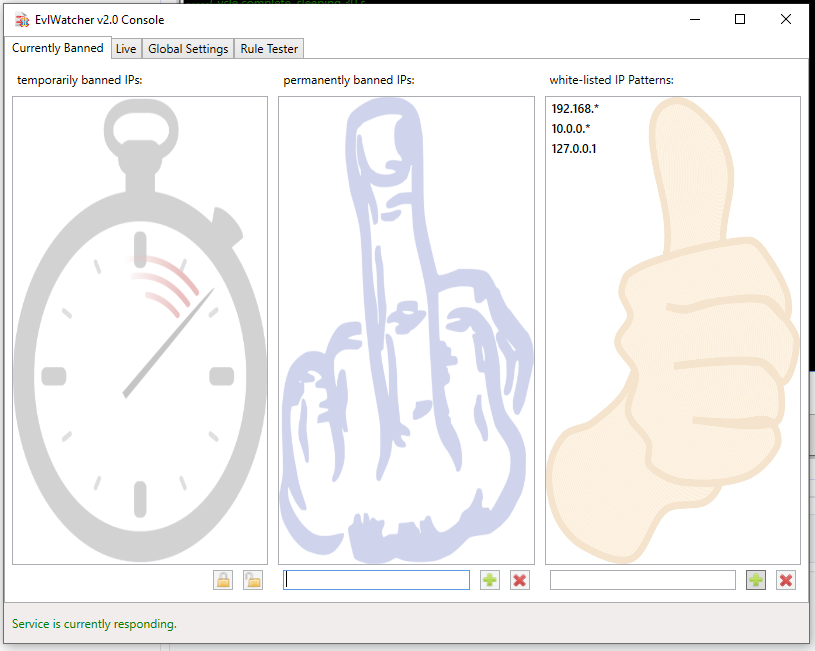Image resolution: width=815 pixels, height=651 pixels.
Task: Click the 'permanently banned IPs:' label
Action: (349, 80)
